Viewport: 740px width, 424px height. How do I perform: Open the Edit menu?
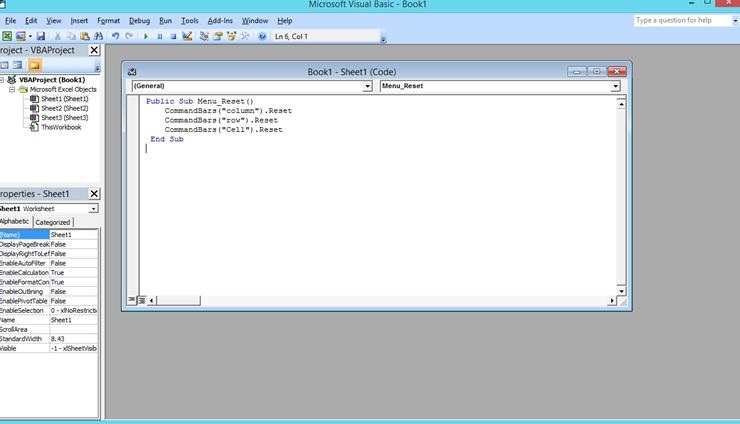pos(31,21)
